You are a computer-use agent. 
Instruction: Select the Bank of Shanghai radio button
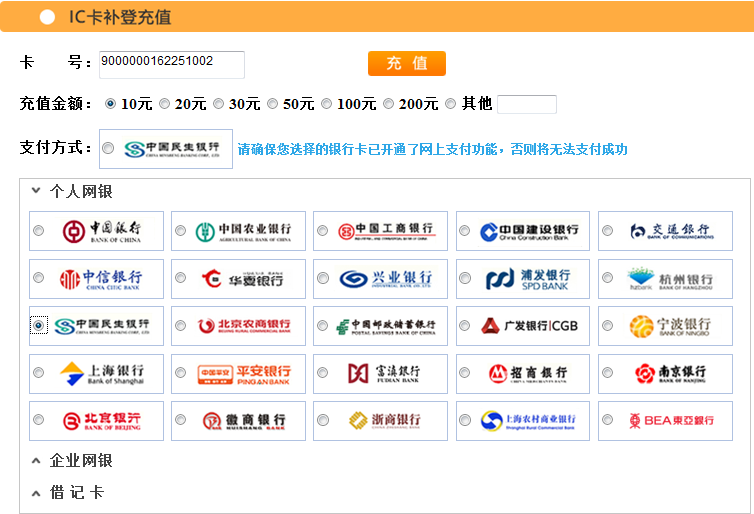(x=39, y=373)
